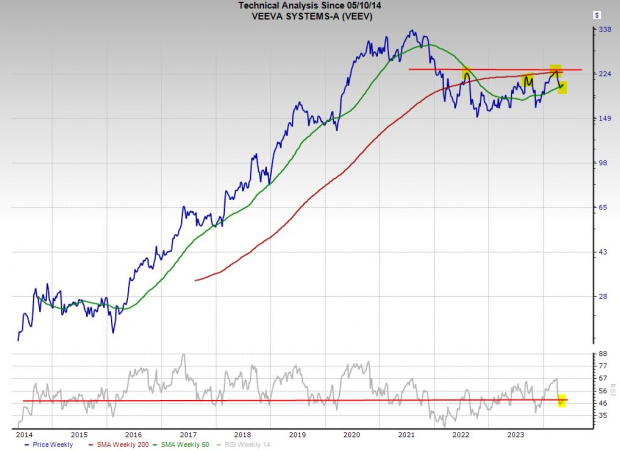Select the 2020 label on time axis
The image size is (620, 450).
[351, 434]
